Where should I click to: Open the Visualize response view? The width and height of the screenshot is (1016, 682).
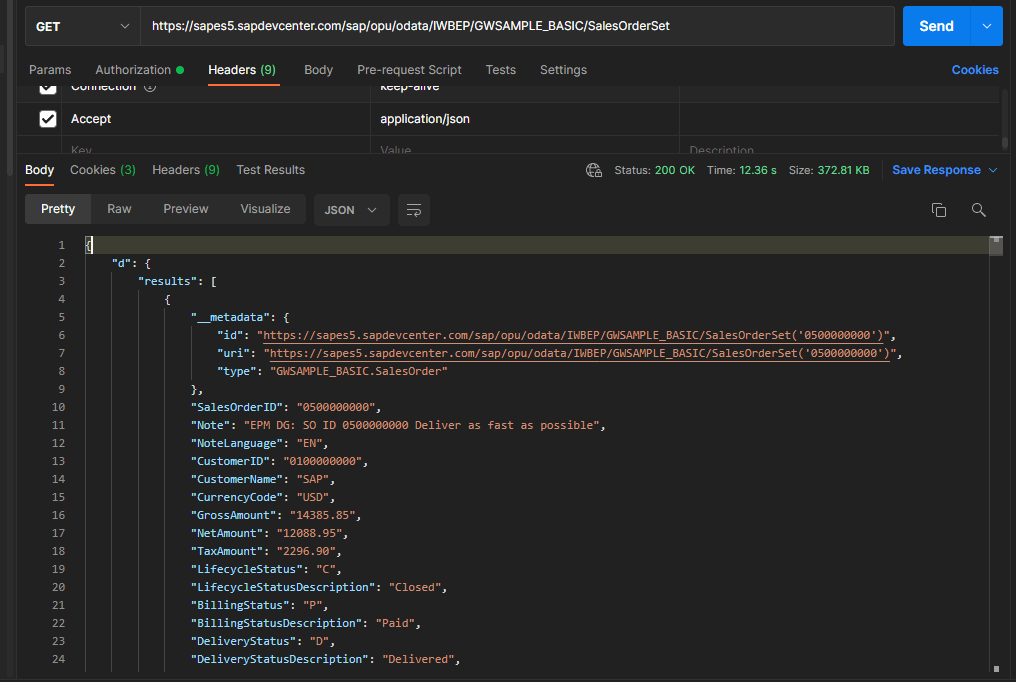tap(265, 209)
